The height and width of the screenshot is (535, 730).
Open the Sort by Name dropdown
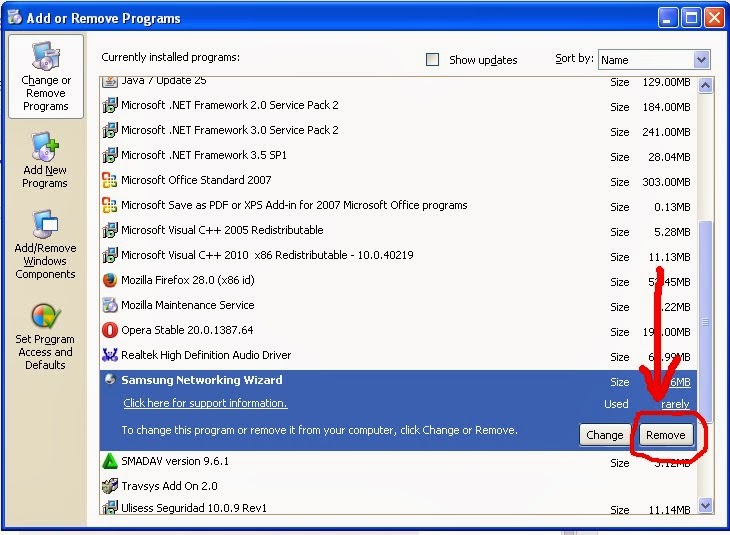pyautogui.click(x=701, y=60)
